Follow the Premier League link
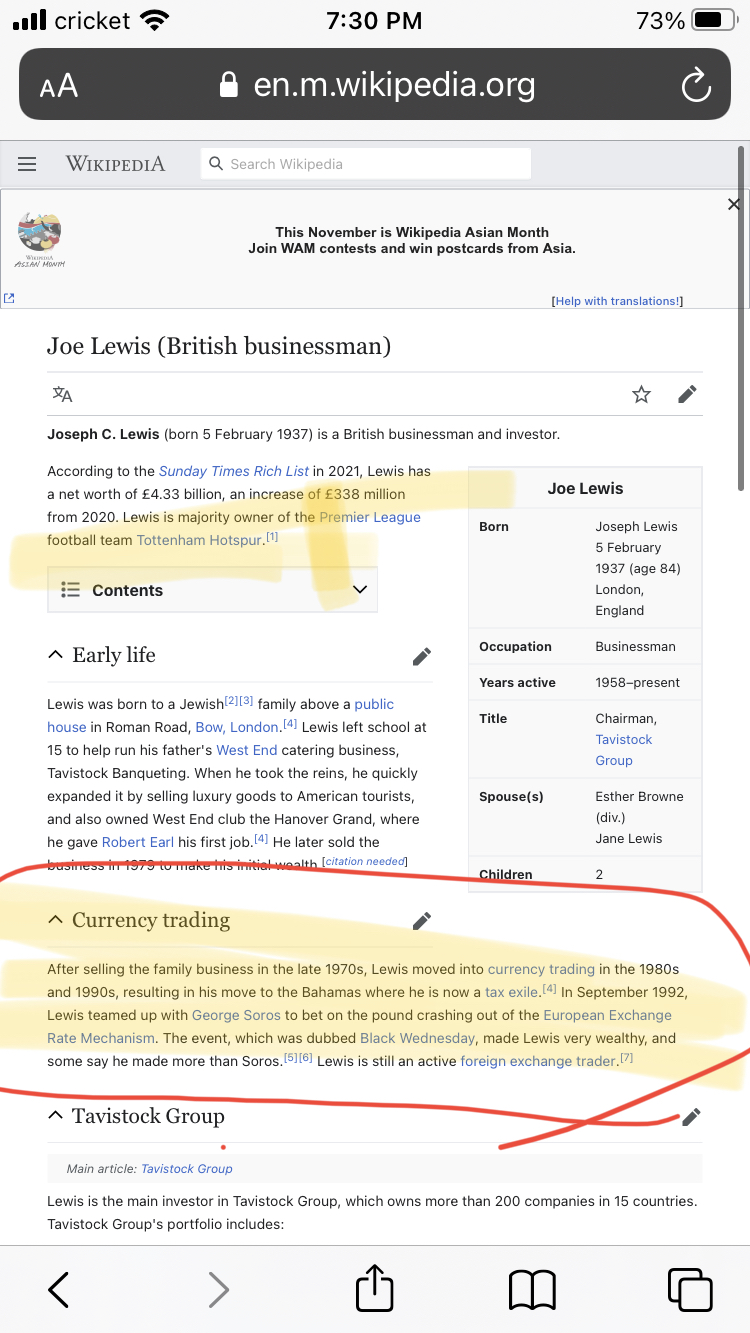The width and height of the screenshot is (750, 1333). (370, 517)
